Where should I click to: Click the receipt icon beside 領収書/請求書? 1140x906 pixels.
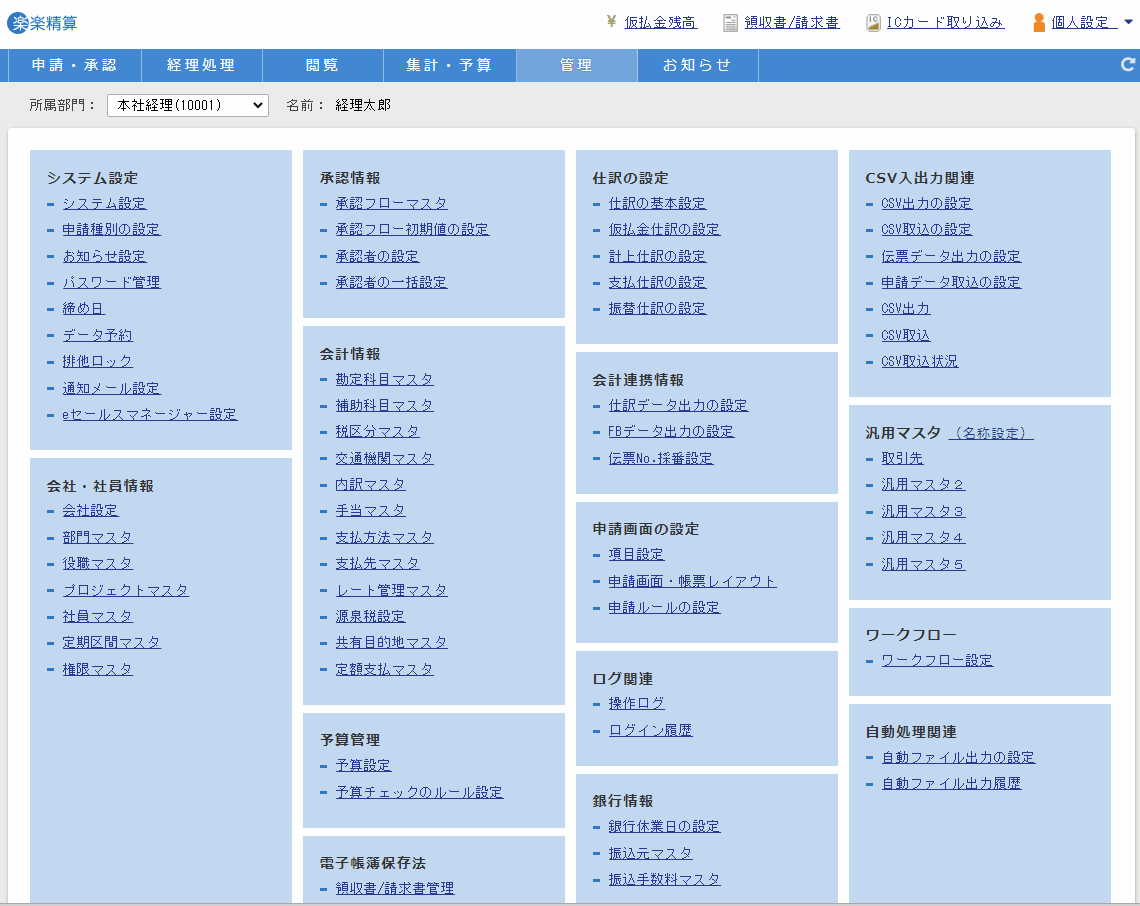pos(731,22)
